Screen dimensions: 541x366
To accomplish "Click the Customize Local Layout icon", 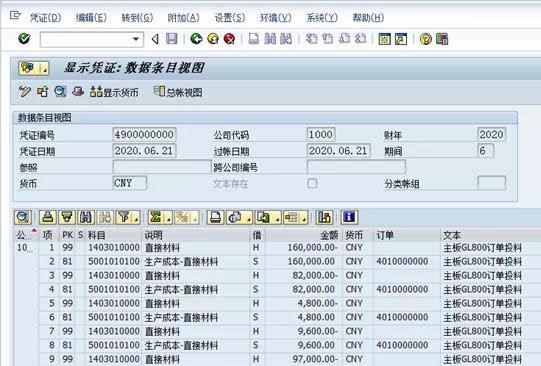I will tap(442, 39).
